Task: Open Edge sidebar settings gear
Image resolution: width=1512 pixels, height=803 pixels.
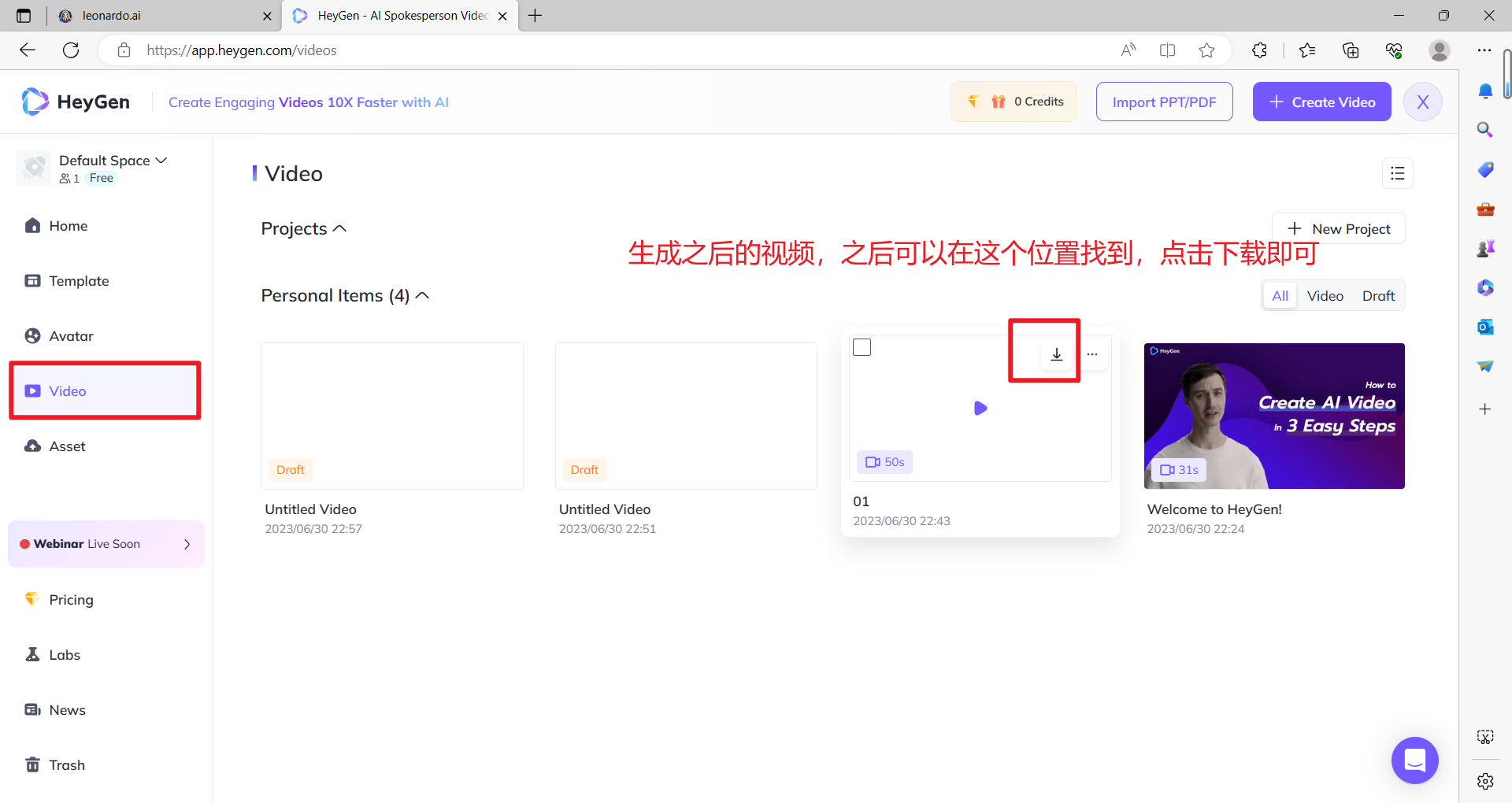Action: (x=1485, y=781)
